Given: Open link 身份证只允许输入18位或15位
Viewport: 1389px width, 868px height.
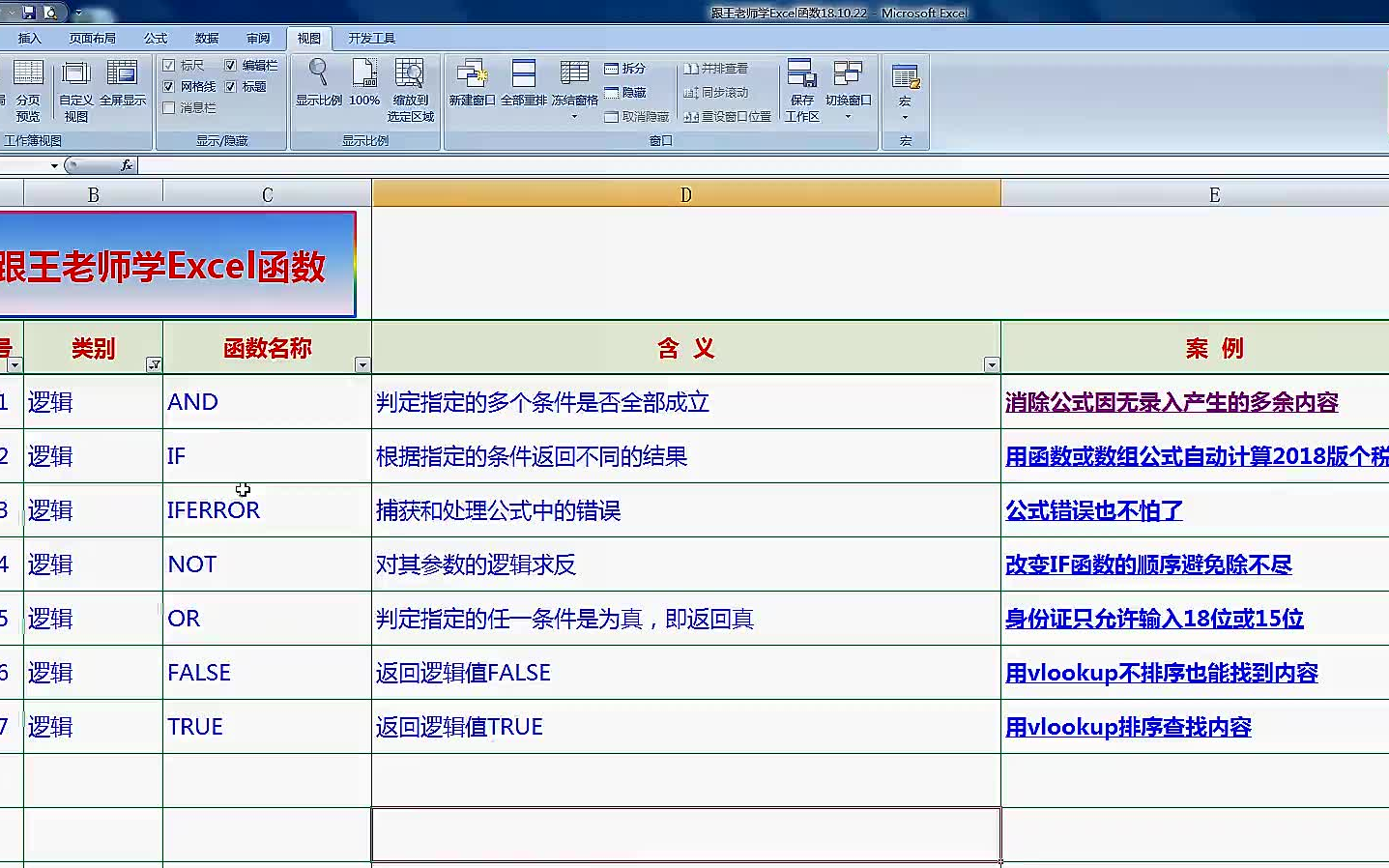Looking at the screenshot, I should click(1154, 619).
